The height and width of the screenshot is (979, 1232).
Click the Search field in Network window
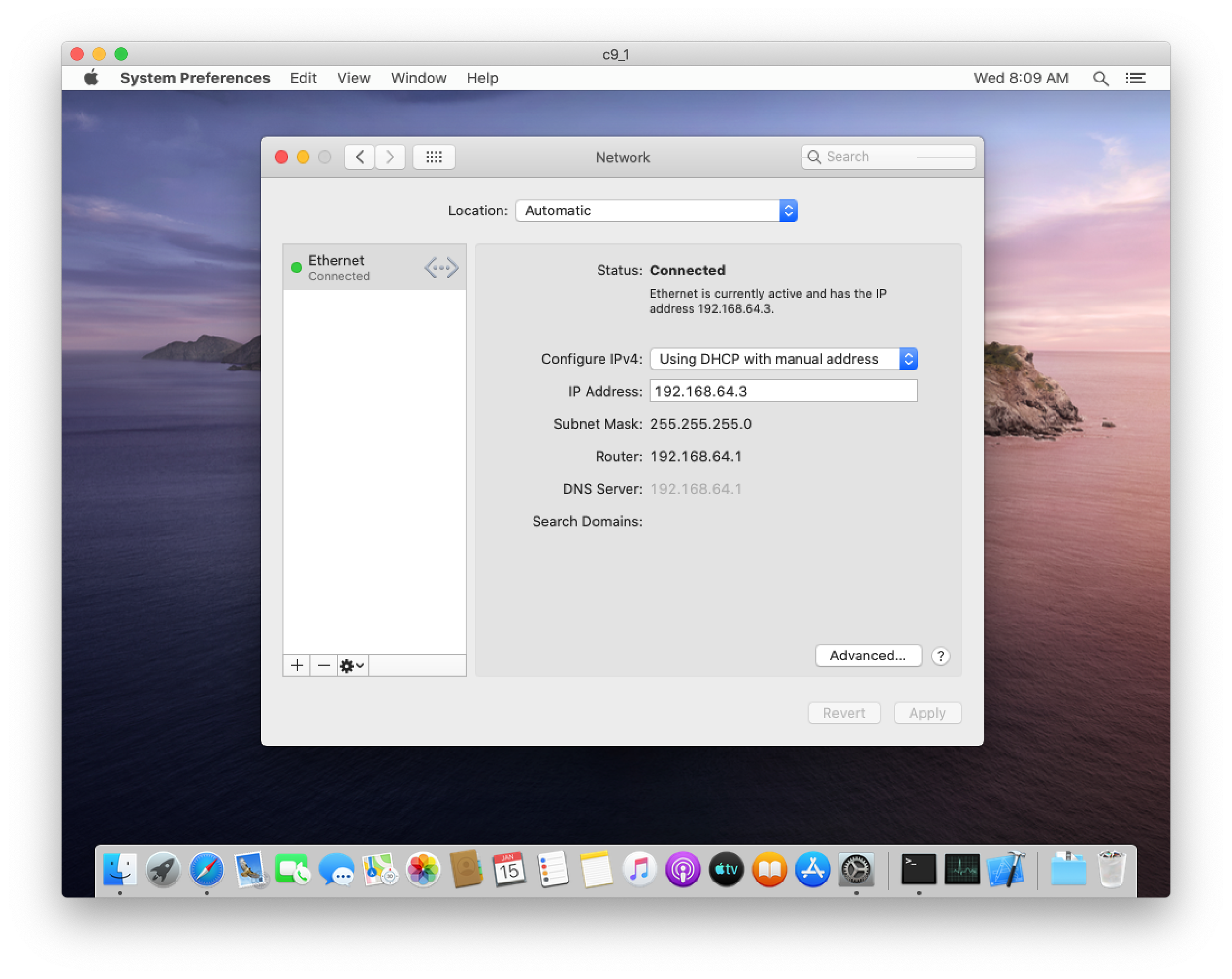[x=888, y=156]
